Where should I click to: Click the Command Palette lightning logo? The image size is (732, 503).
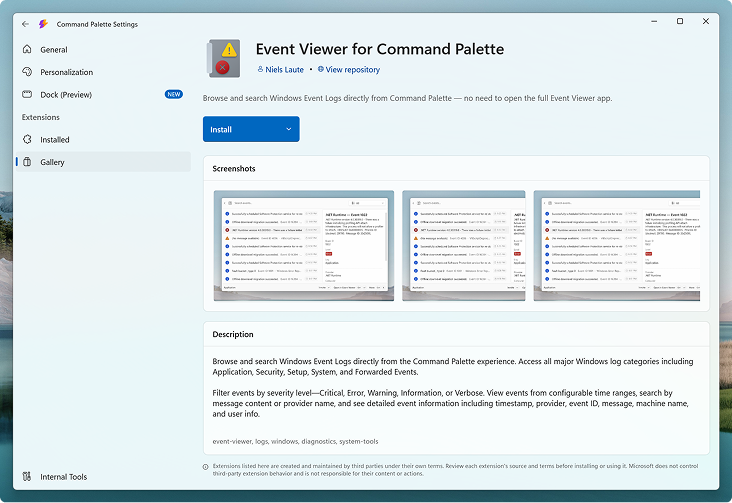click(43, 24)
